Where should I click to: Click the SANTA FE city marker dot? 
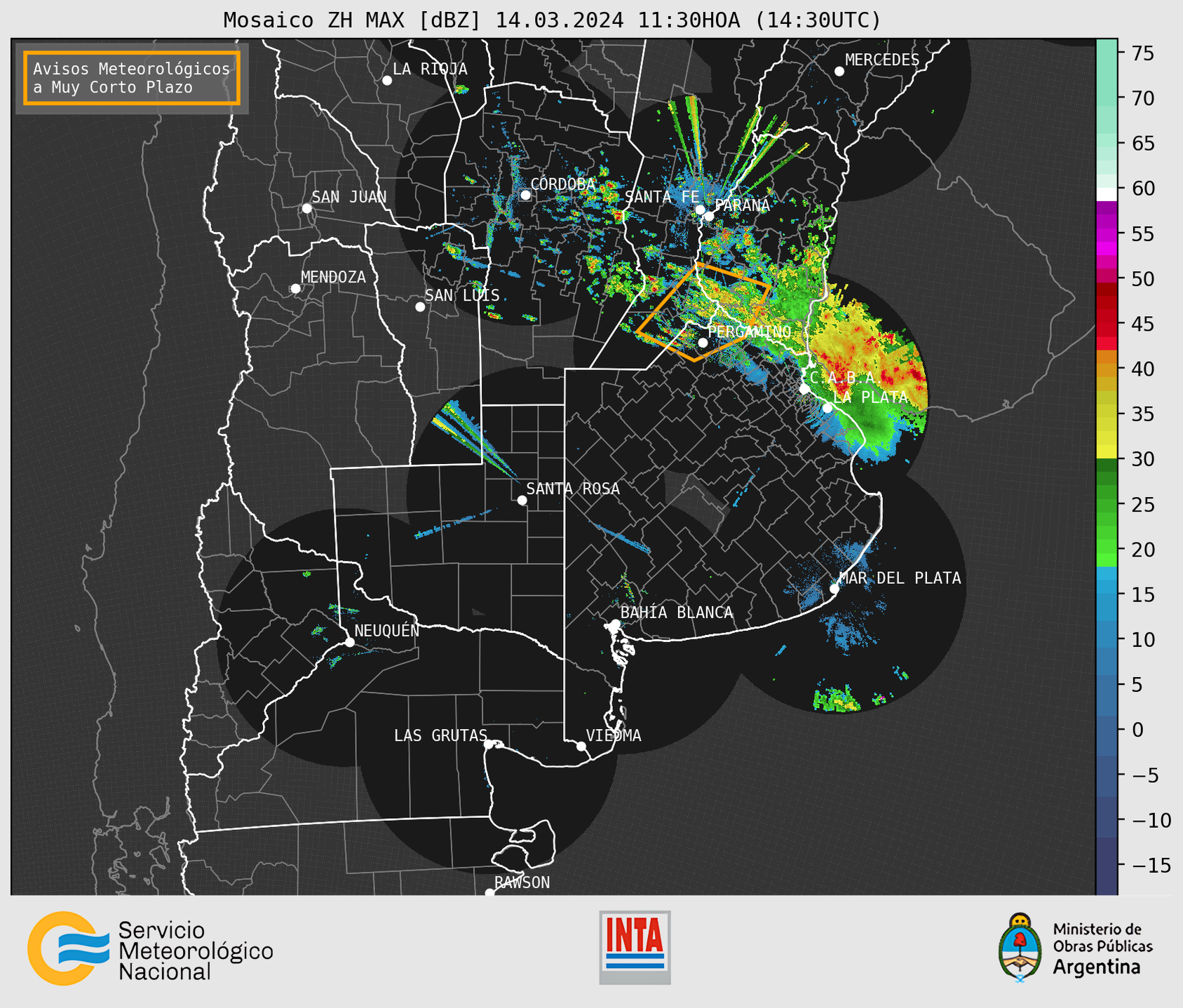(x=700, y=210)
